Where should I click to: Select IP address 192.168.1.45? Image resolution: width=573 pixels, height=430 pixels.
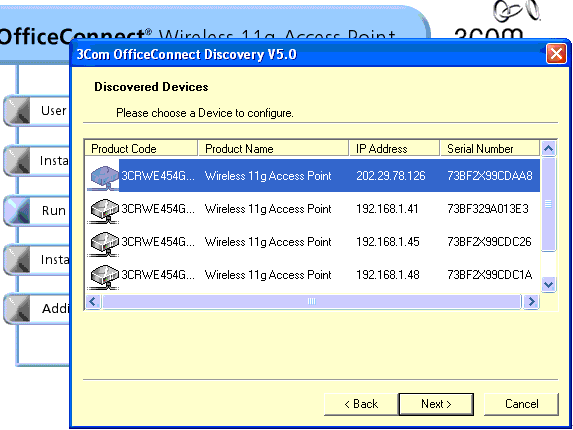click(x=388, y=242)
